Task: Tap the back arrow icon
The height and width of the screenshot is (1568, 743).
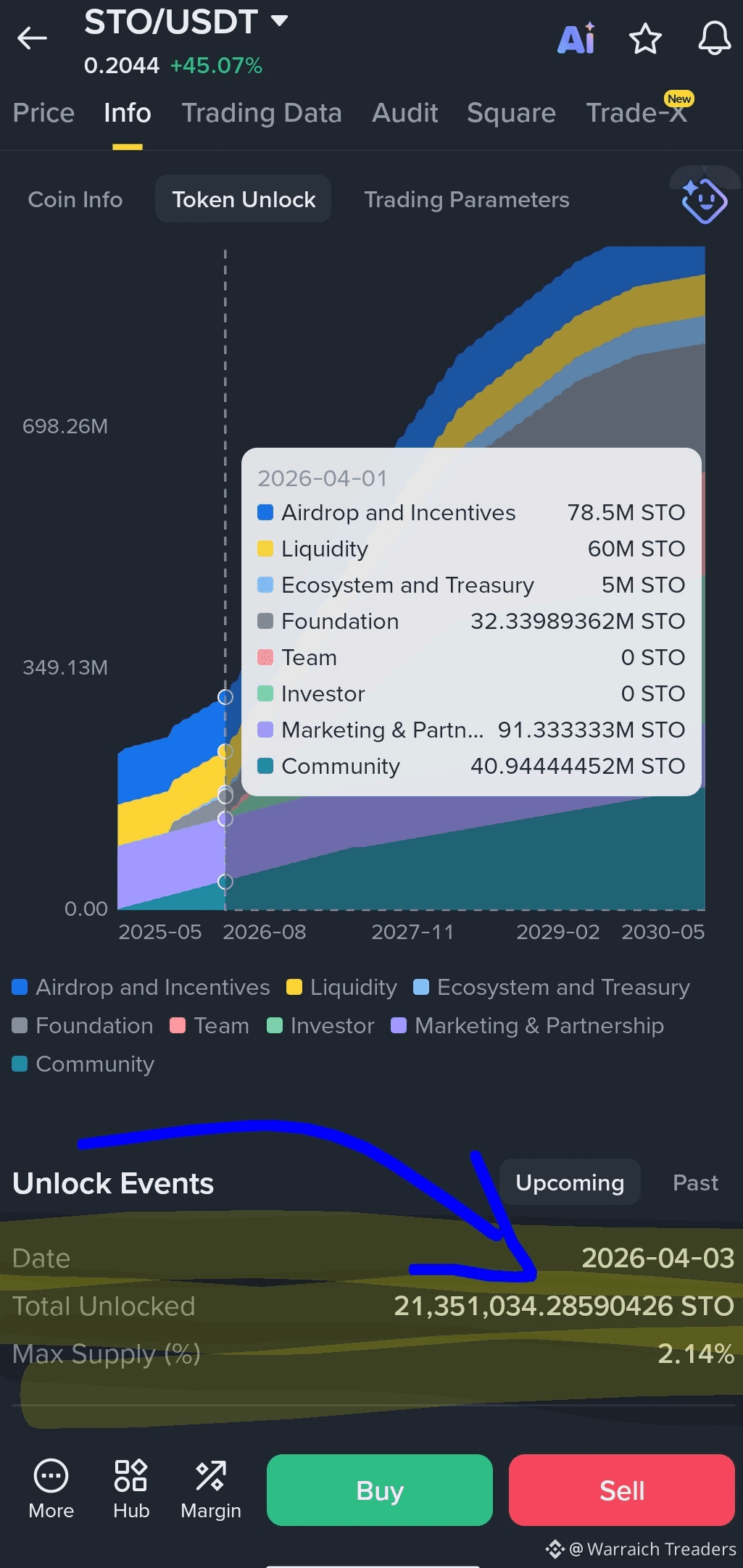Action: click(32, 38)
